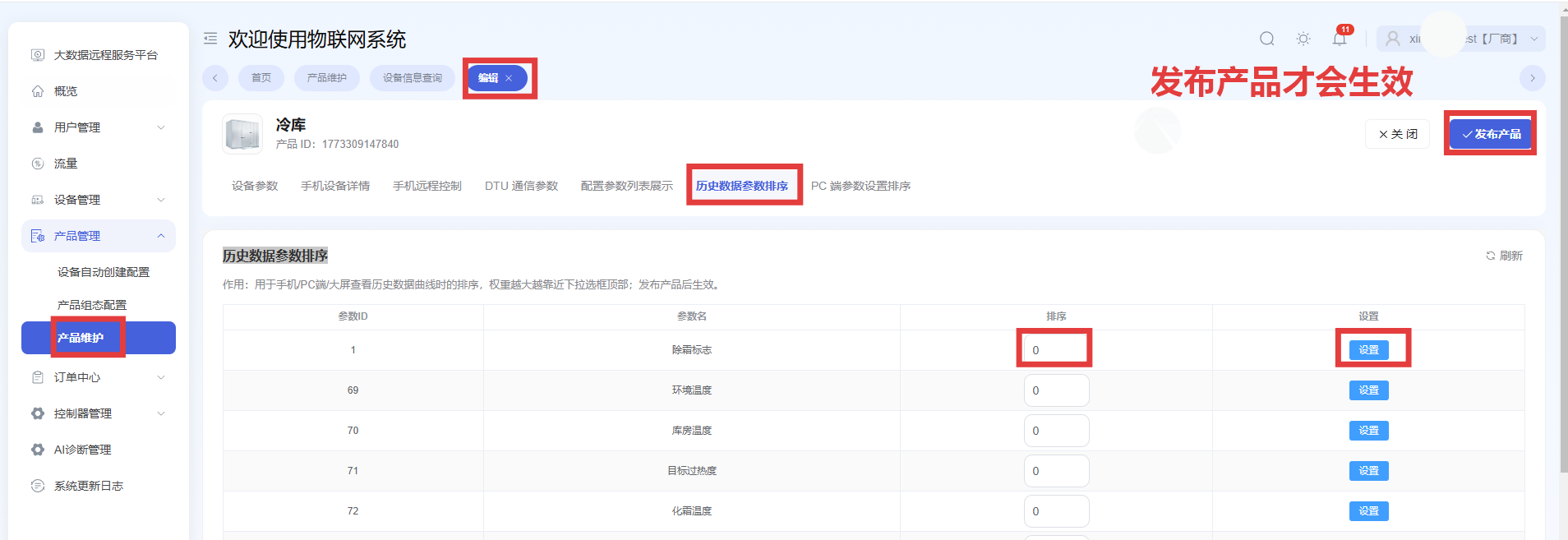1568x540 pixels.
Task: Click the 流量 icon in sidebar
Action: pyautogui.click(x=38, y=164)
